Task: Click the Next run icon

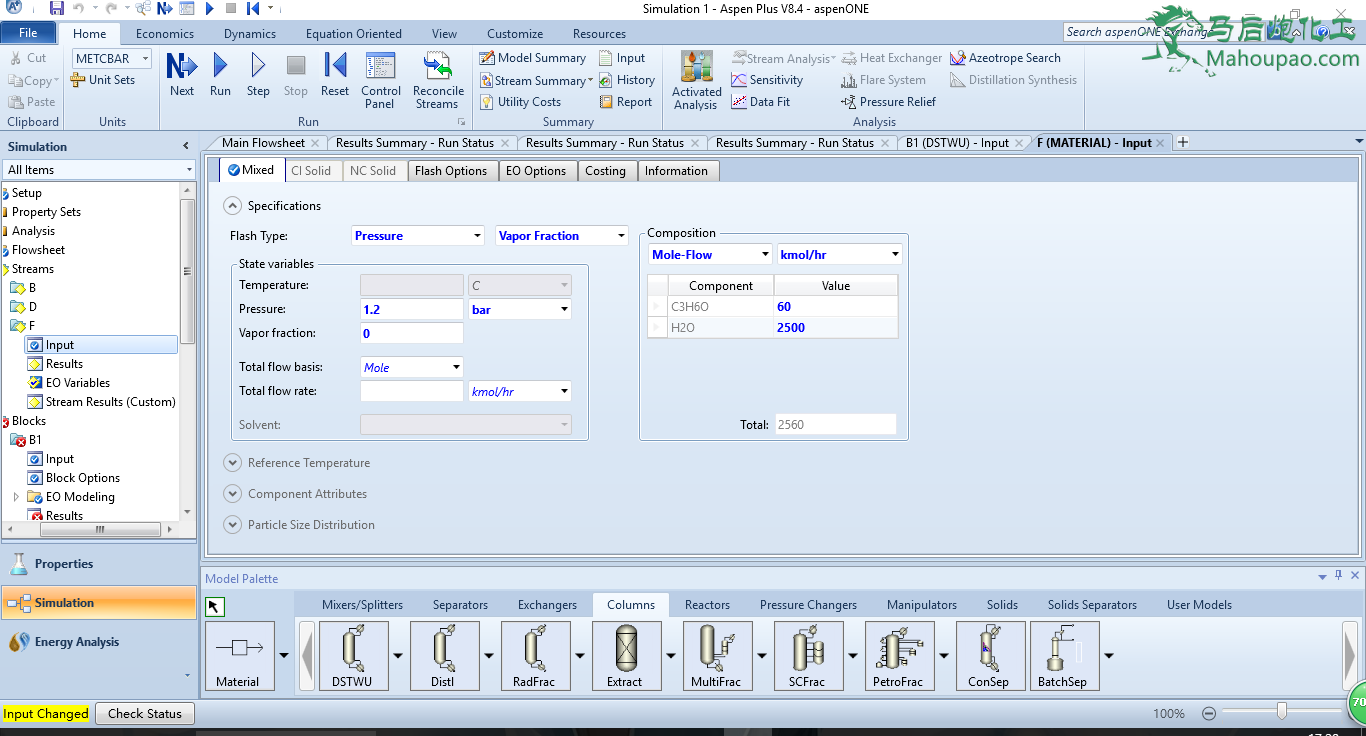Action: click(x=181, y=75)
